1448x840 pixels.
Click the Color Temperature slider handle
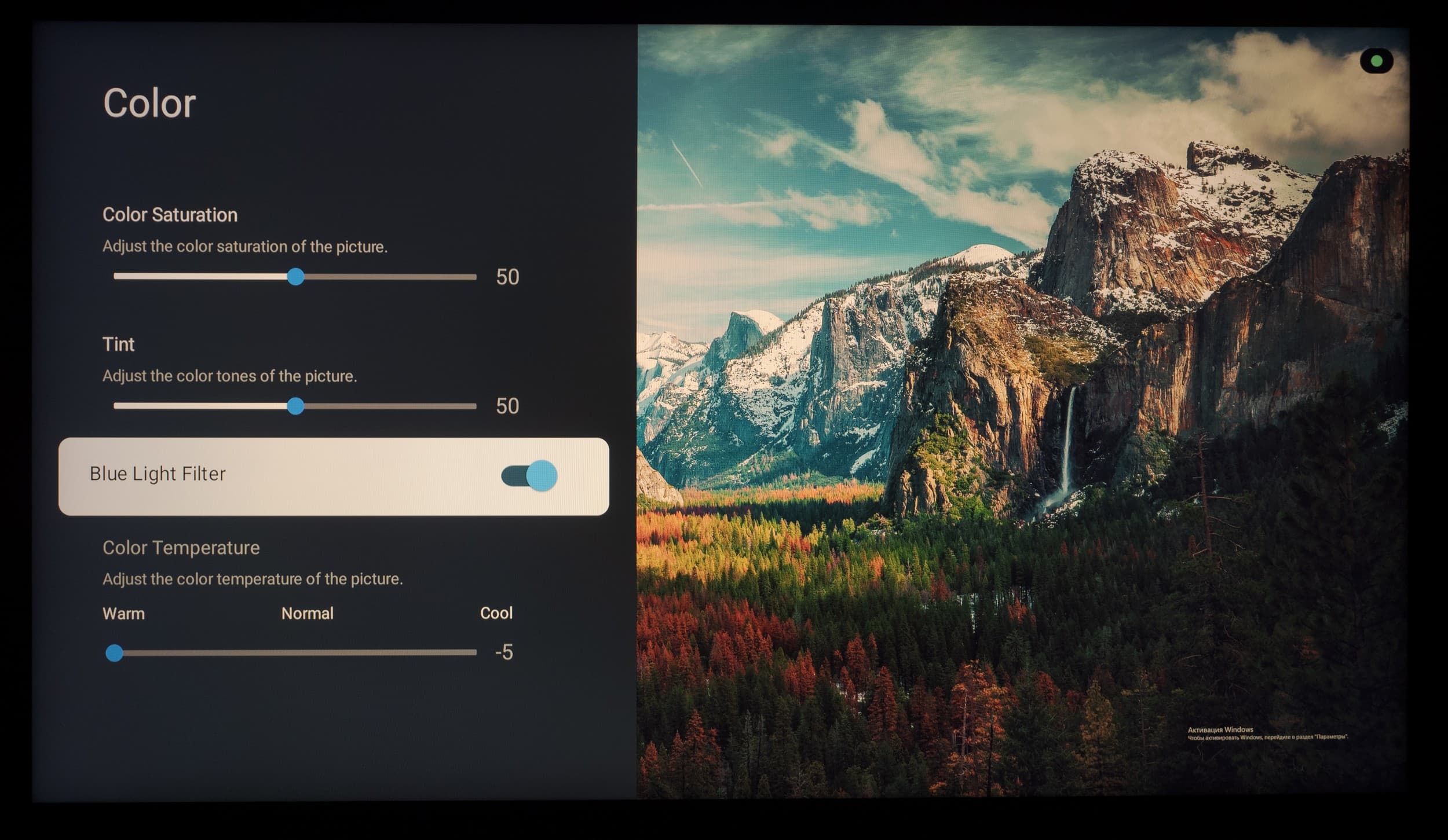115,653
